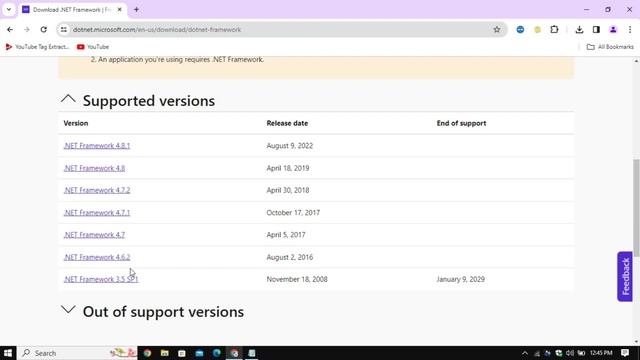
Task: Close the Download .NET Framework tab
Action: click(120, 9)
